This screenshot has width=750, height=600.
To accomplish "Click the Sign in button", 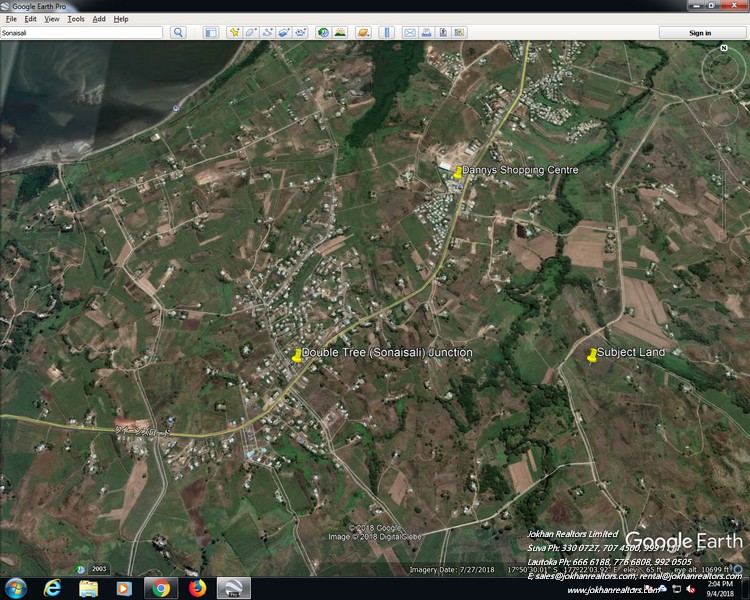I will coord(701,33).
